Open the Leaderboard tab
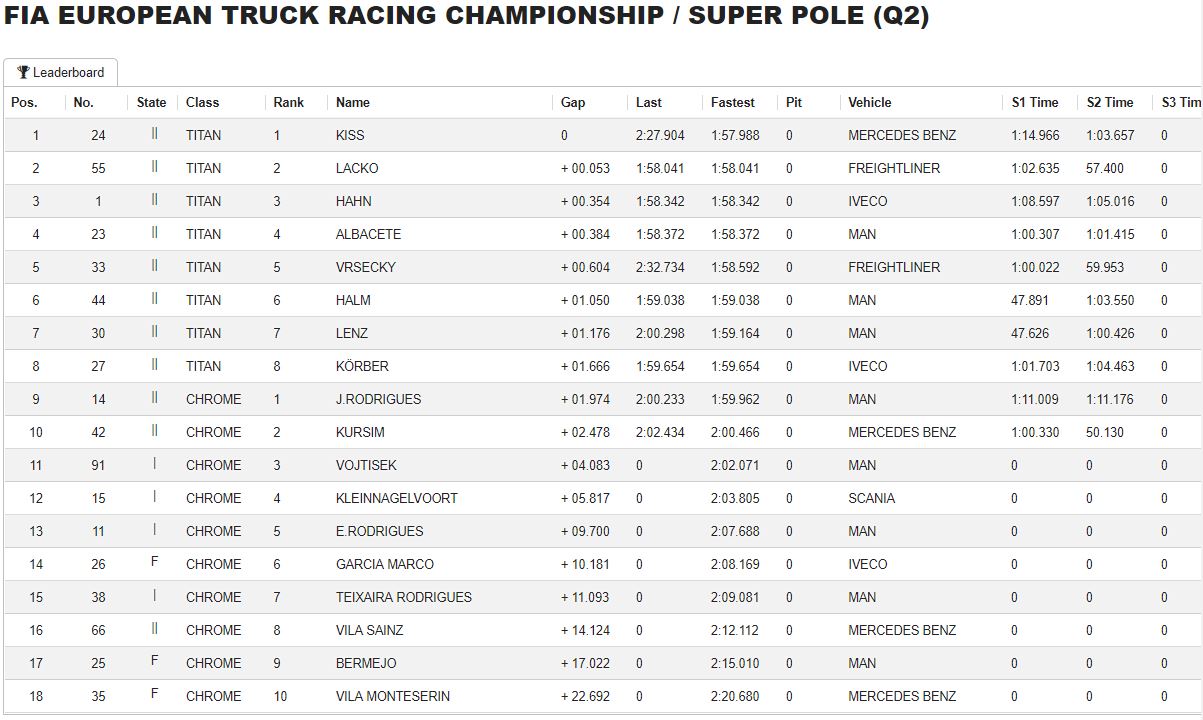This screenshot has height=720, width=1203. [x=61, y=73]
